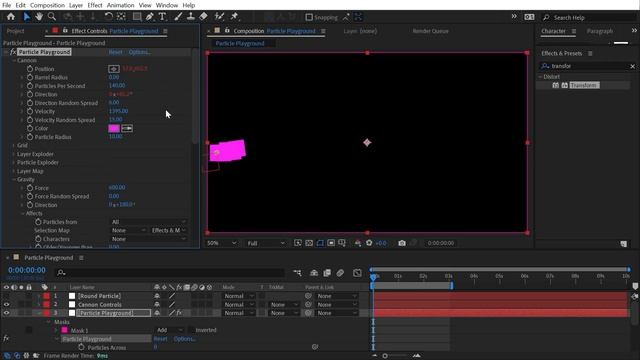The image size is (640, 360).
Task: Expand the Grid property group
Action: pos(14,146)
